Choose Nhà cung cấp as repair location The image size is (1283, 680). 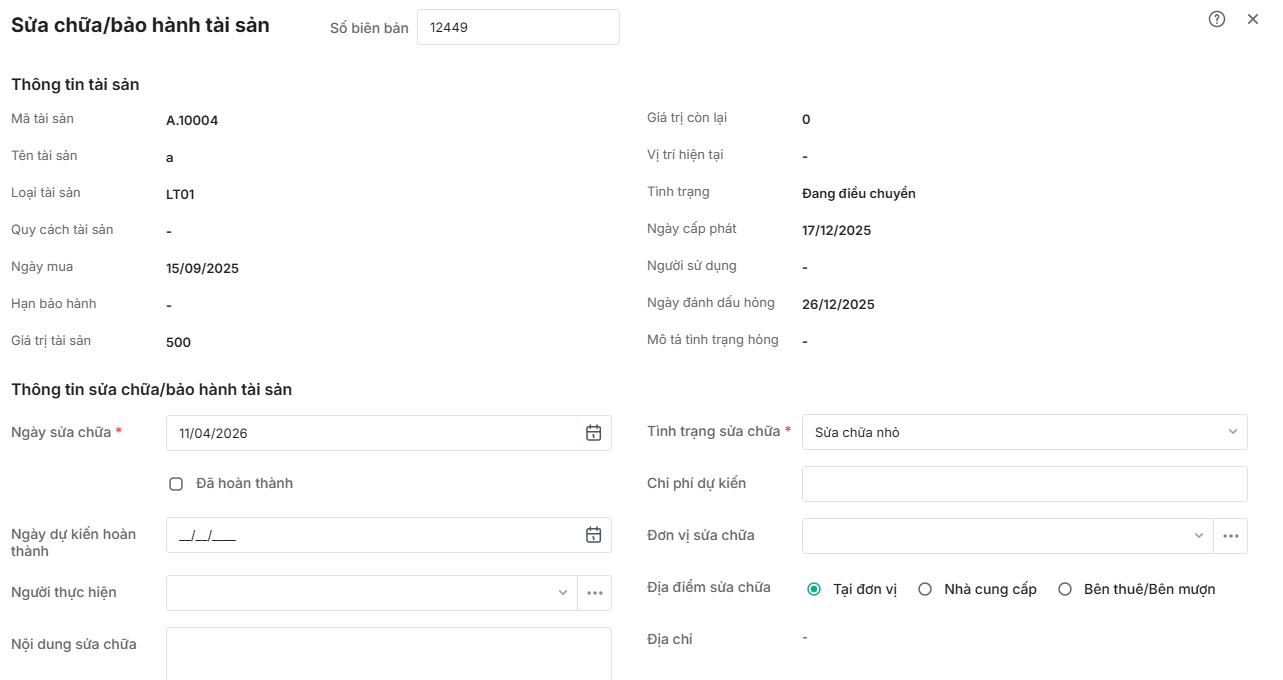925,590
